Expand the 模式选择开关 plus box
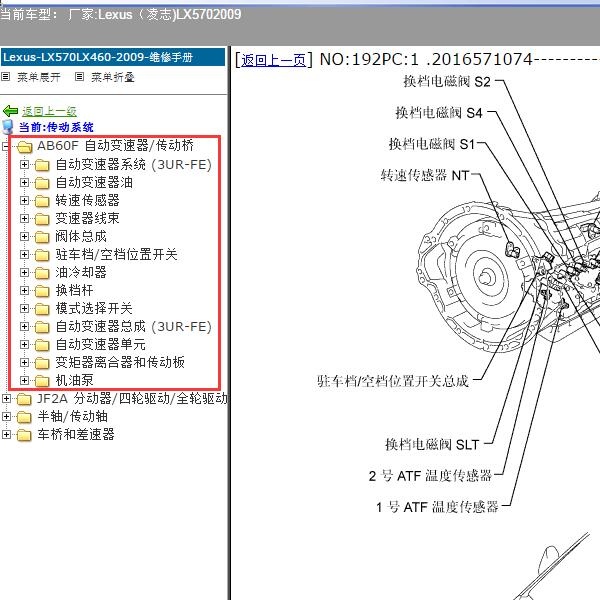The height and width of the screenshot is (600, 600). pos(24,308)
